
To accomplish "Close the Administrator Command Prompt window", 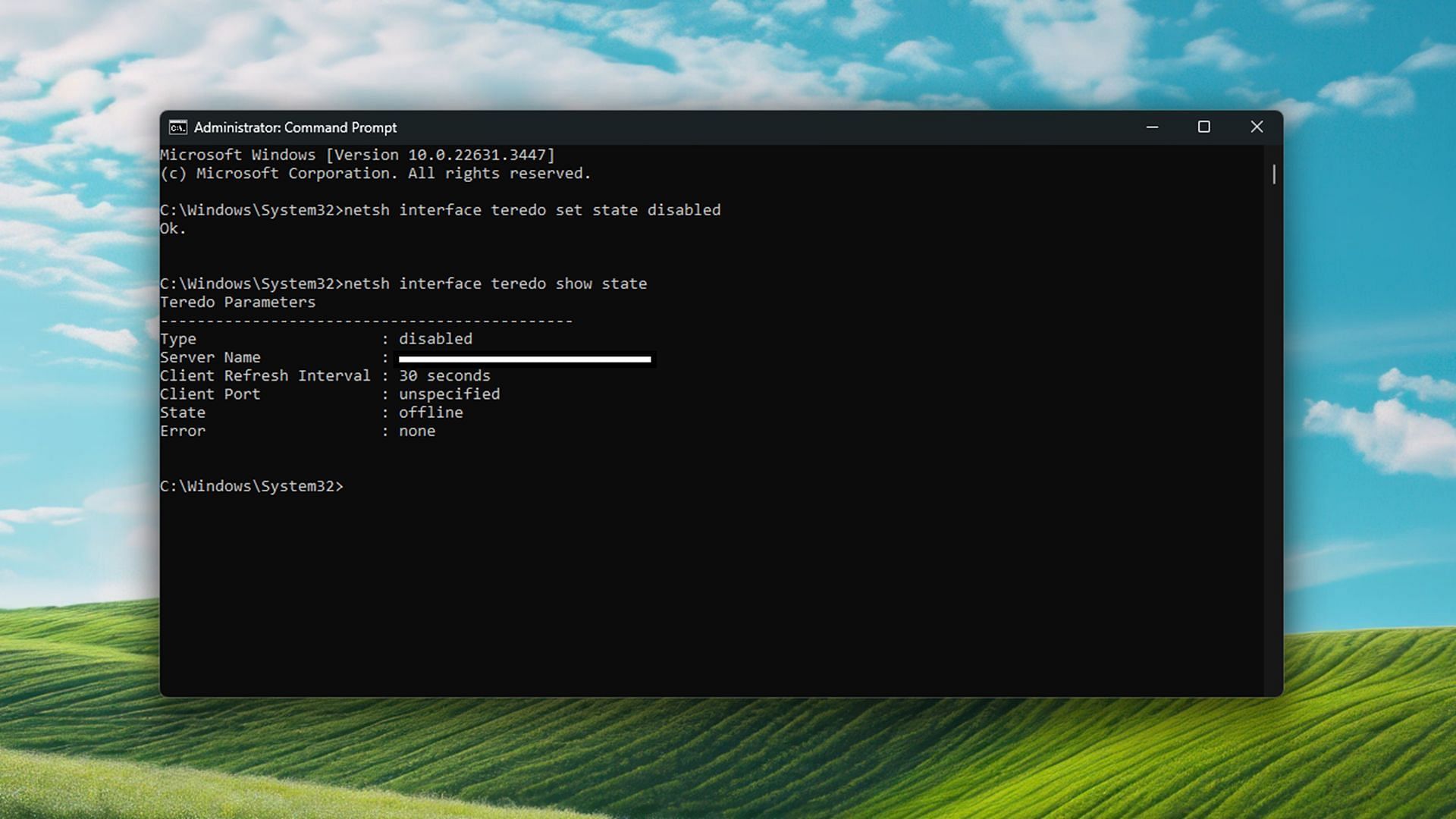I will [x=1257, y=127].
